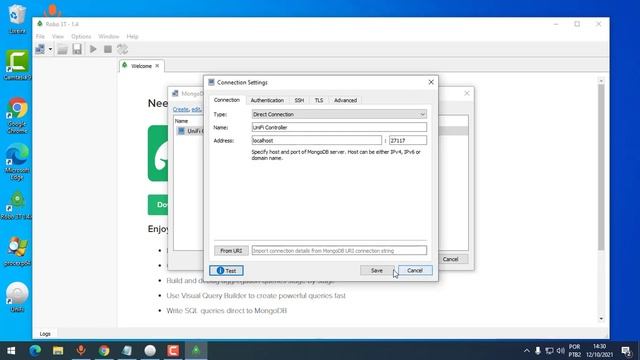The height and width of the screenshot is (360, 640).
Task: Click the execute play toolbar icon
Action: [93, 49]
